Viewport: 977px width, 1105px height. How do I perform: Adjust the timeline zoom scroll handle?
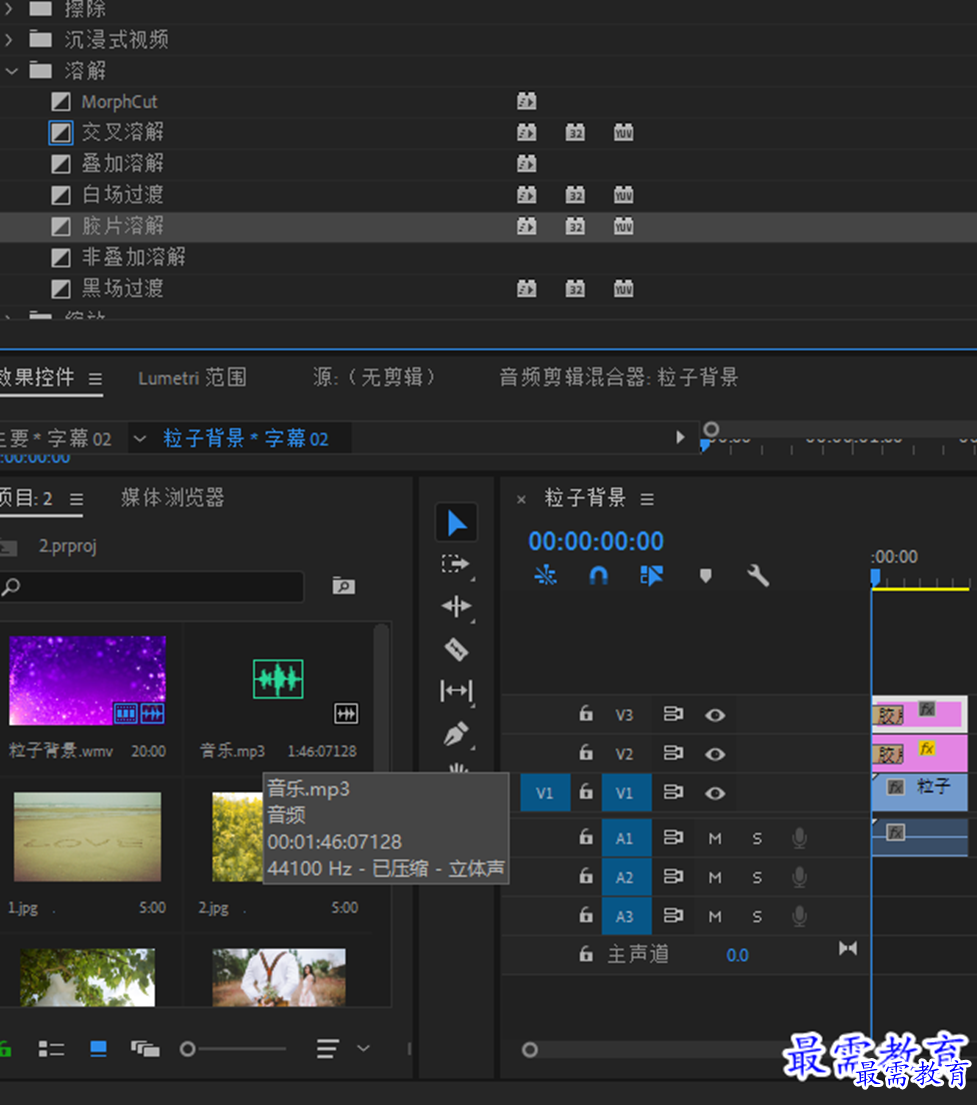(529, 1050)
